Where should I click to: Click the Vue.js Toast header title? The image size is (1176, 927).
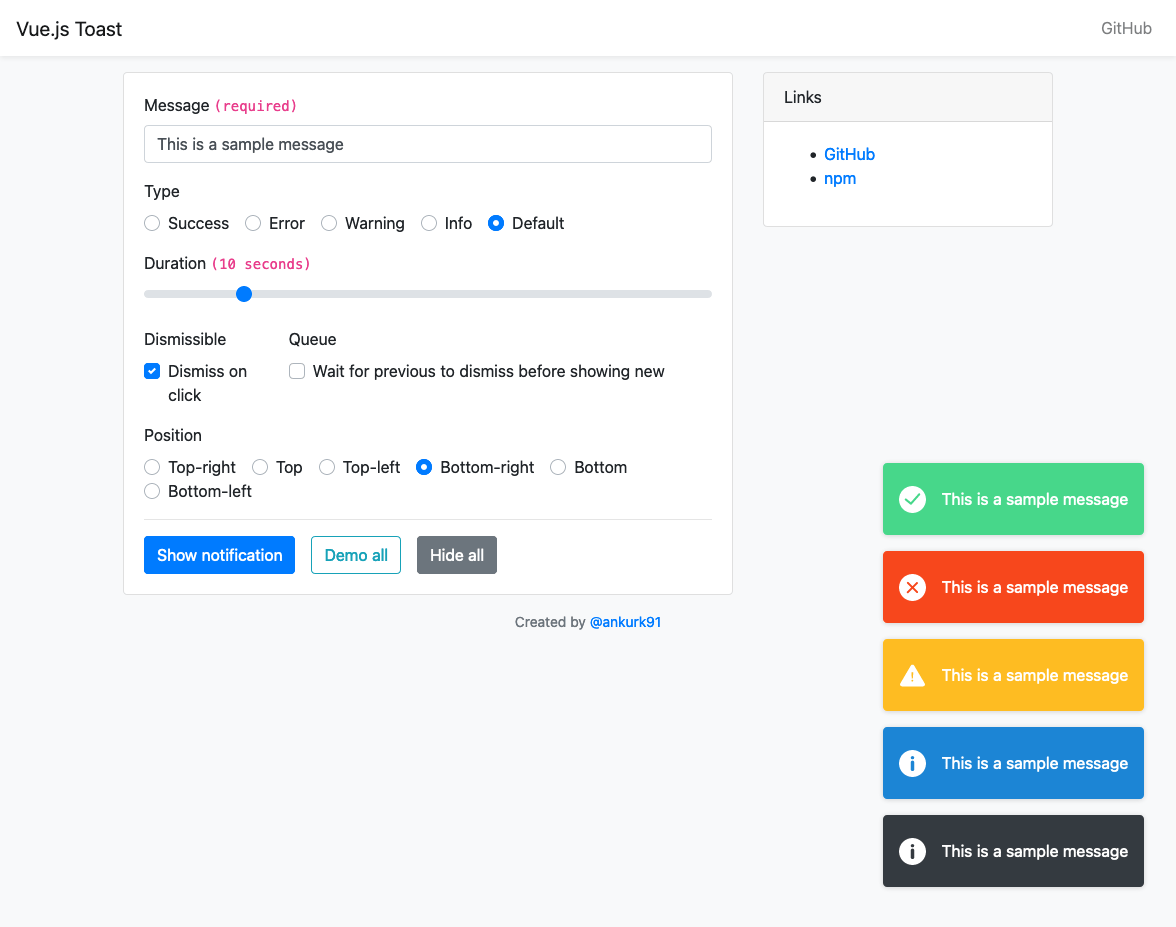pyautogui.click(x=70, y=28)
